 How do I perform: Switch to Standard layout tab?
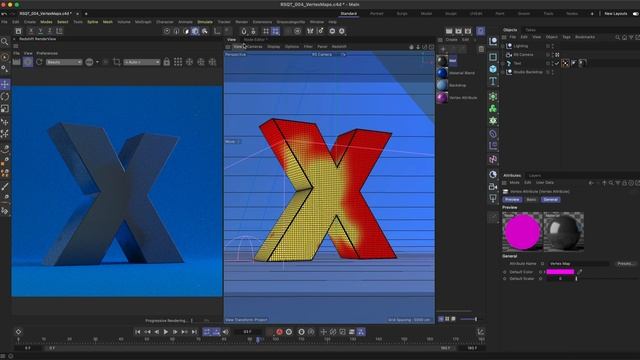(x=349, y=14)
